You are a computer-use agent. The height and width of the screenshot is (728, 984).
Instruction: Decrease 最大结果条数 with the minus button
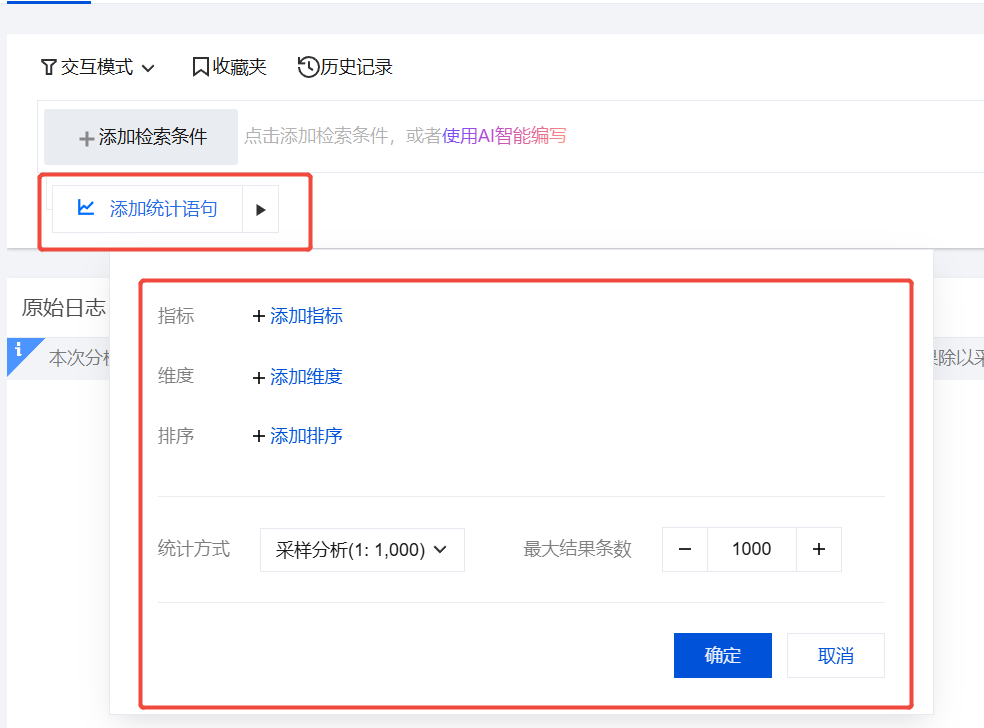click(x=685, y=549)
